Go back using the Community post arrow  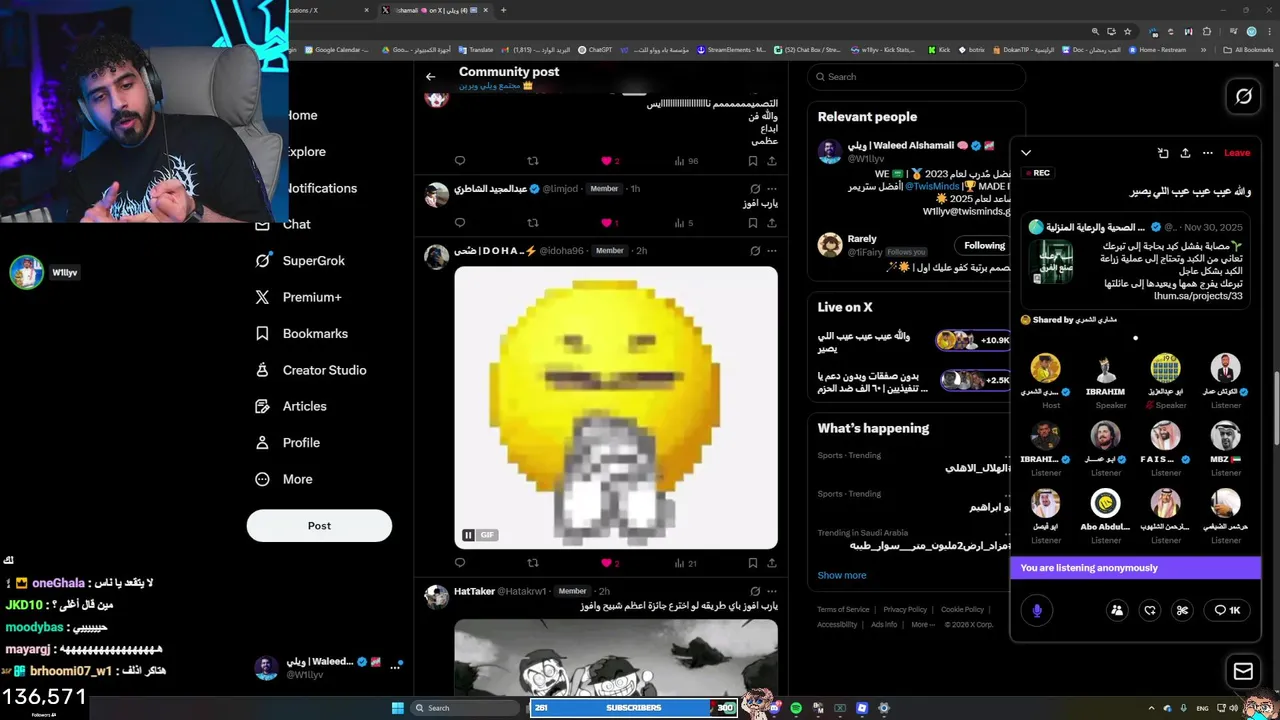[x=430, y=76]
